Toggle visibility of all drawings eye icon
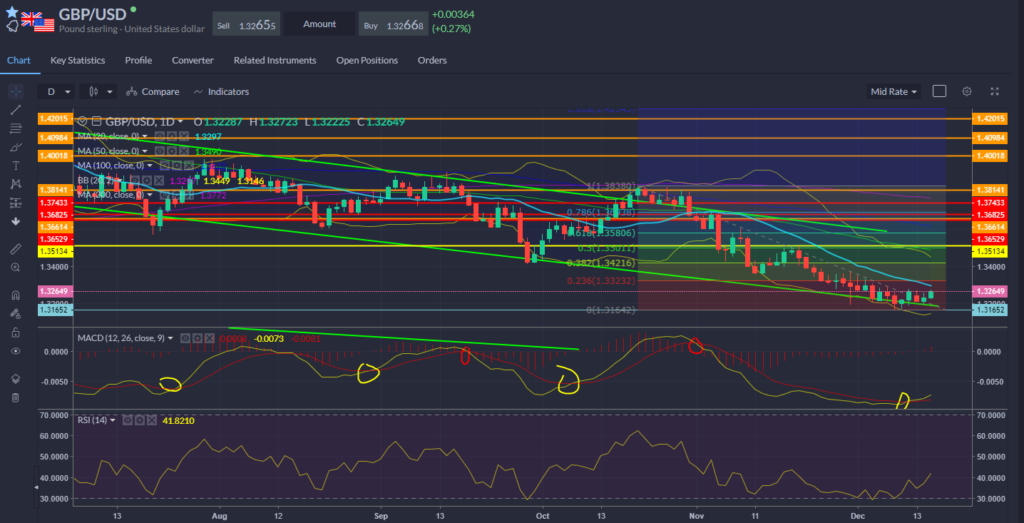The image size is (1024, 523). point(15,351)
